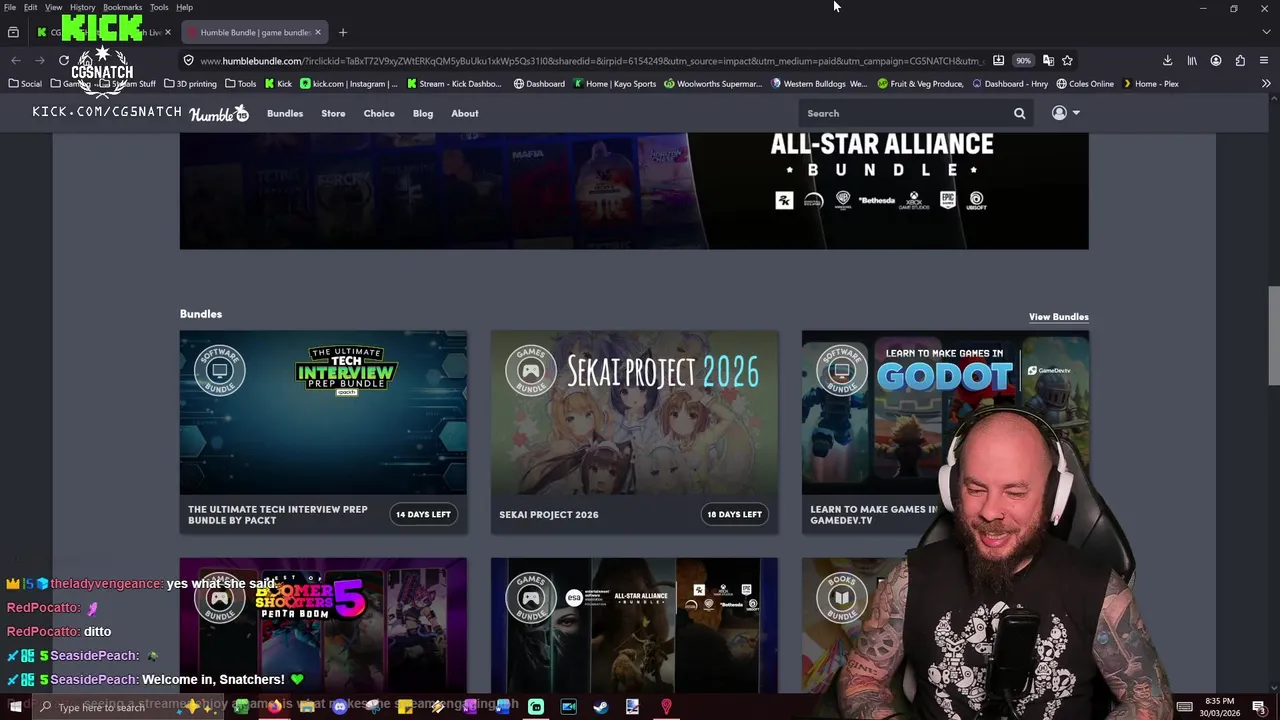The width and height of the screenshot is (1280, 720).
Task: Open the Firefox hamburger application menu
Action: point(1264,60)
